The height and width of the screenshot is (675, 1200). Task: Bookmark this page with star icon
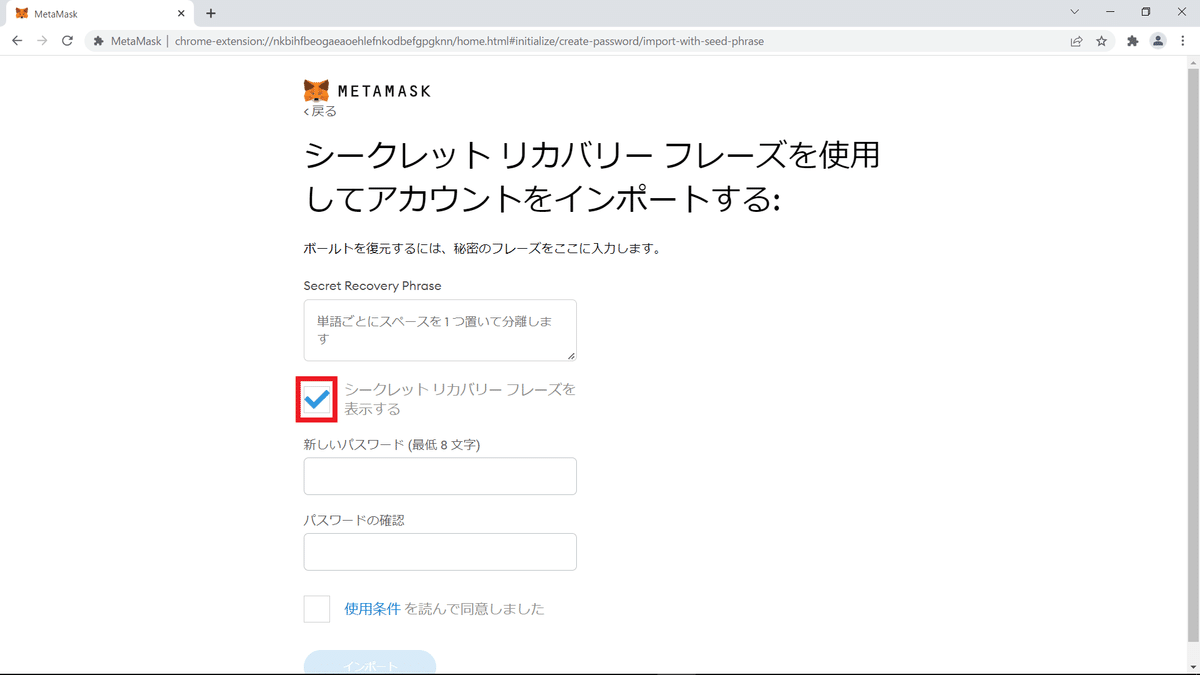[1101, 41]
